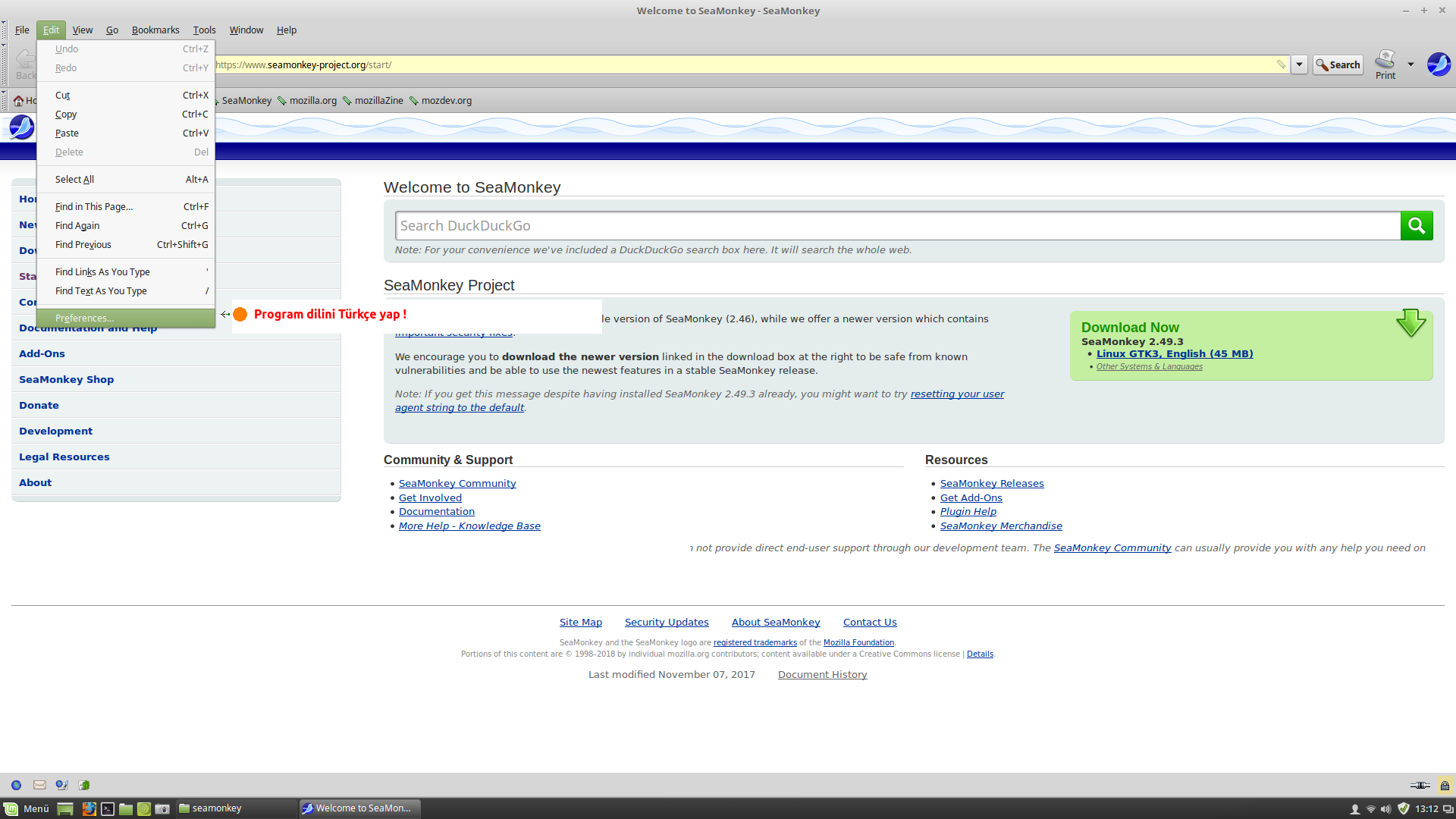
Task: Expand the URL bar history dropdown arrow
Action: pyautogui.click(x=1299, y=64)
